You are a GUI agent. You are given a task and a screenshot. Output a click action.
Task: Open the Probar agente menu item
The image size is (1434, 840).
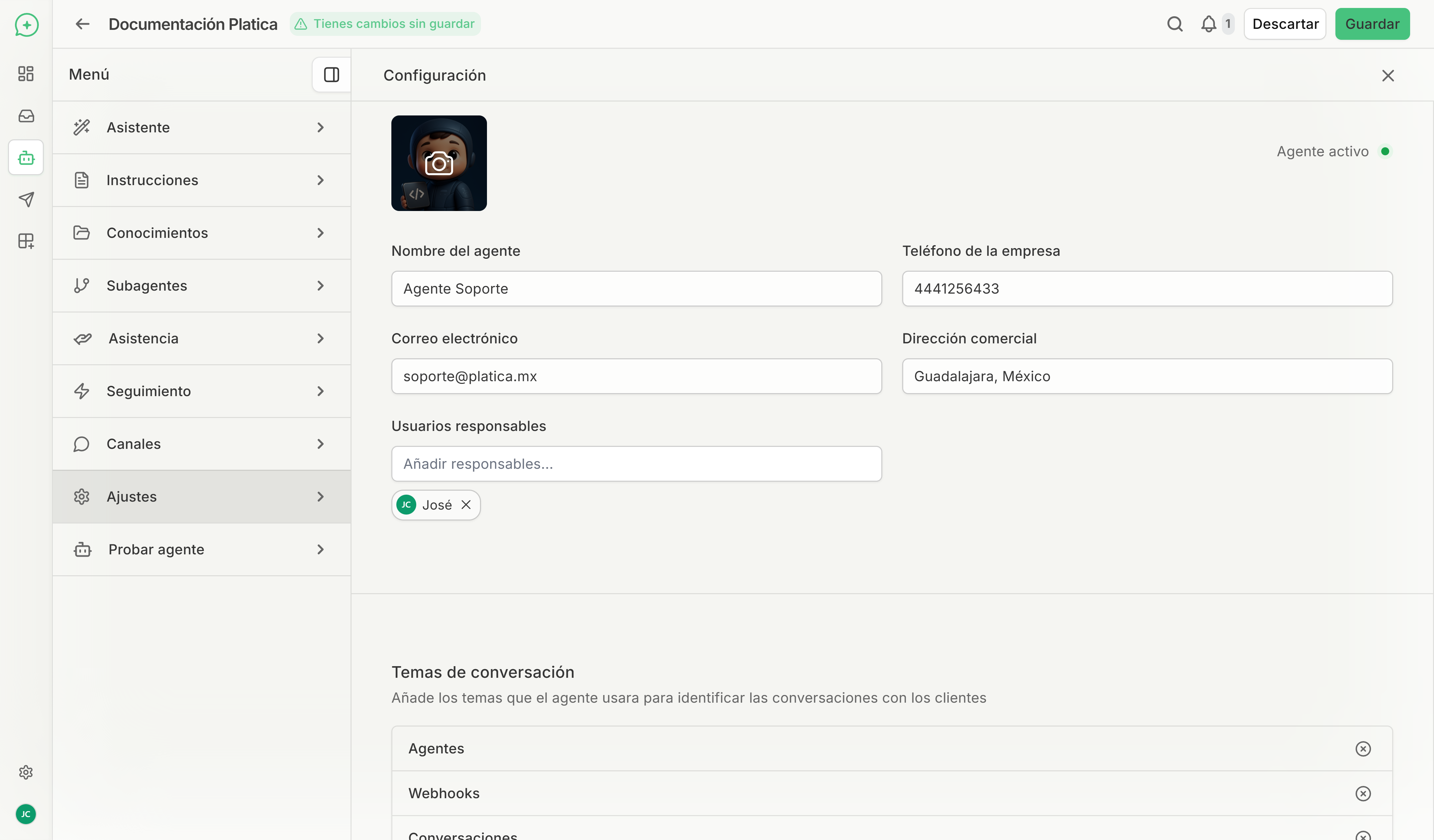pos(202,549)
